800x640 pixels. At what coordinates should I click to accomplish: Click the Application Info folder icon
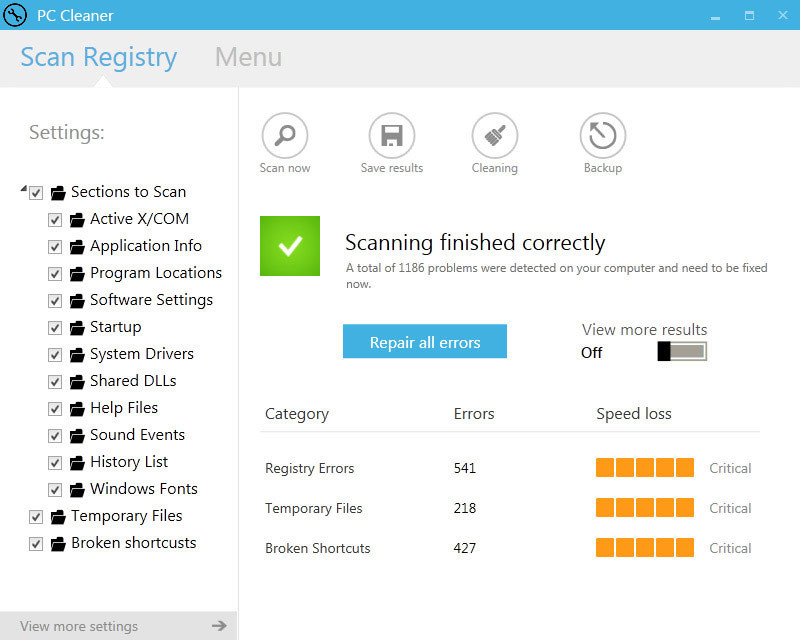(x=77, y=247)
